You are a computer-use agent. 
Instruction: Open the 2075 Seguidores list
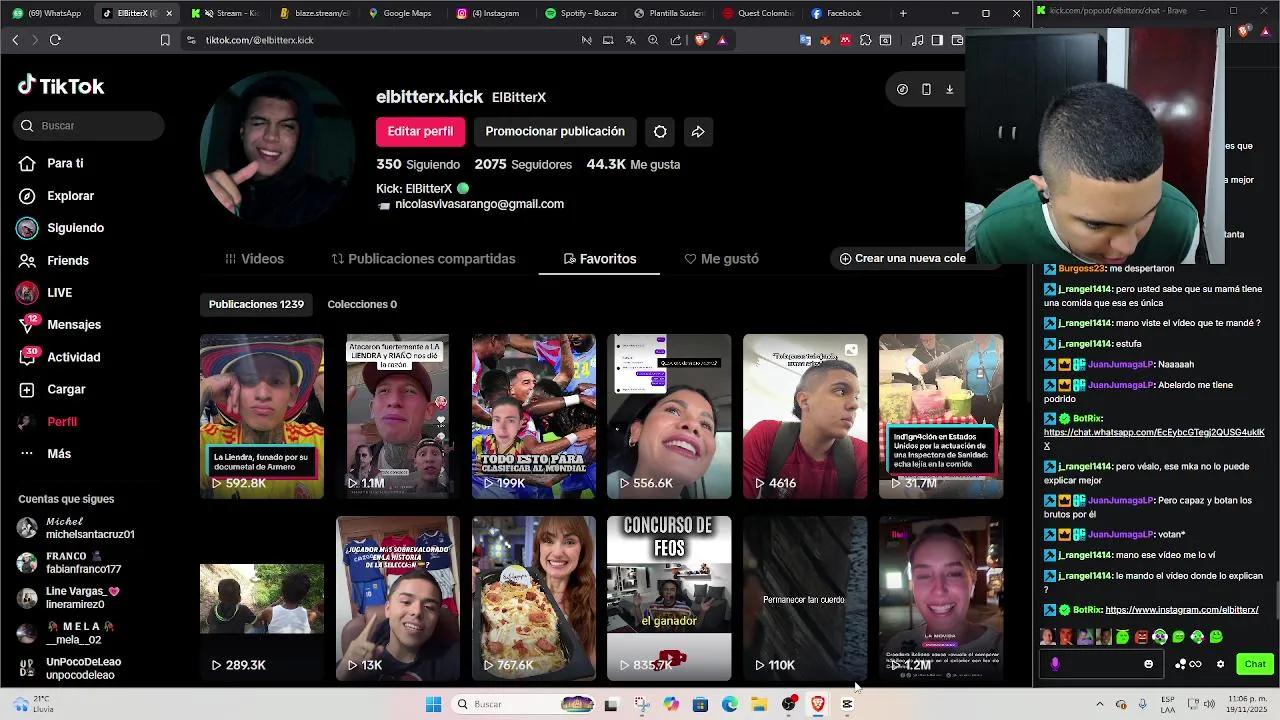(x=523, y=164)
